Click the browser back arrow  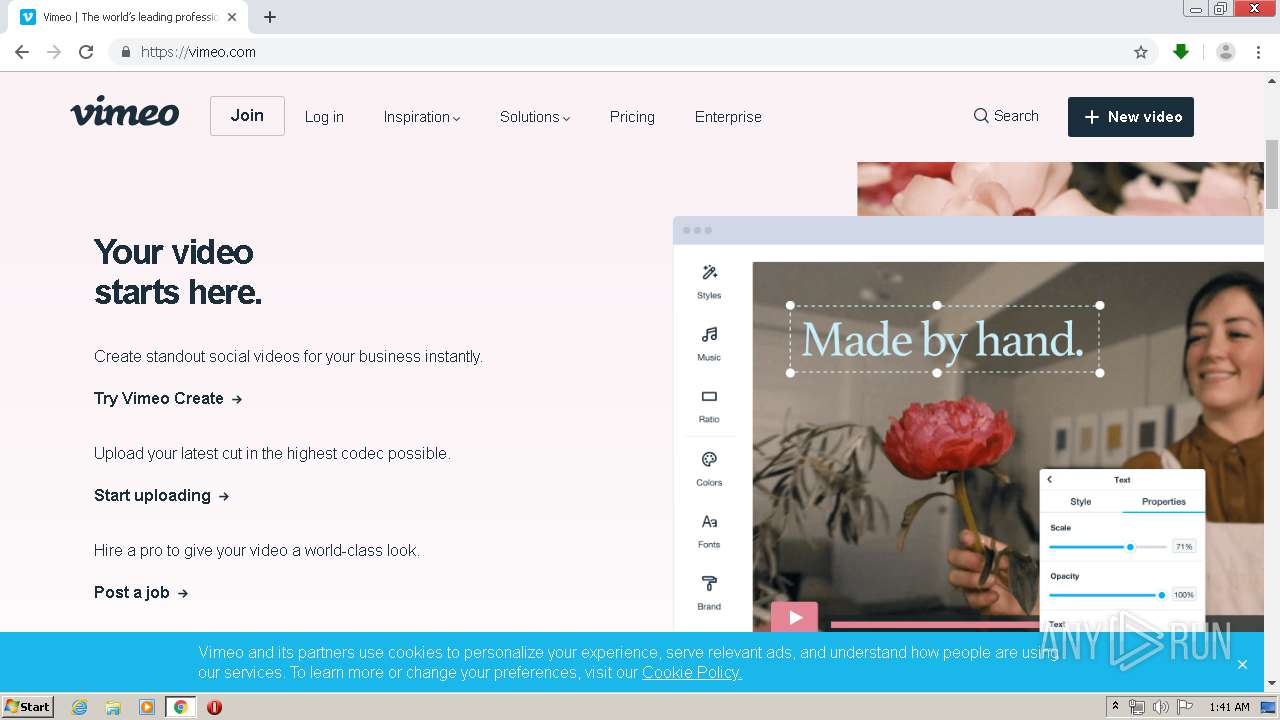[x=22, y=52]
